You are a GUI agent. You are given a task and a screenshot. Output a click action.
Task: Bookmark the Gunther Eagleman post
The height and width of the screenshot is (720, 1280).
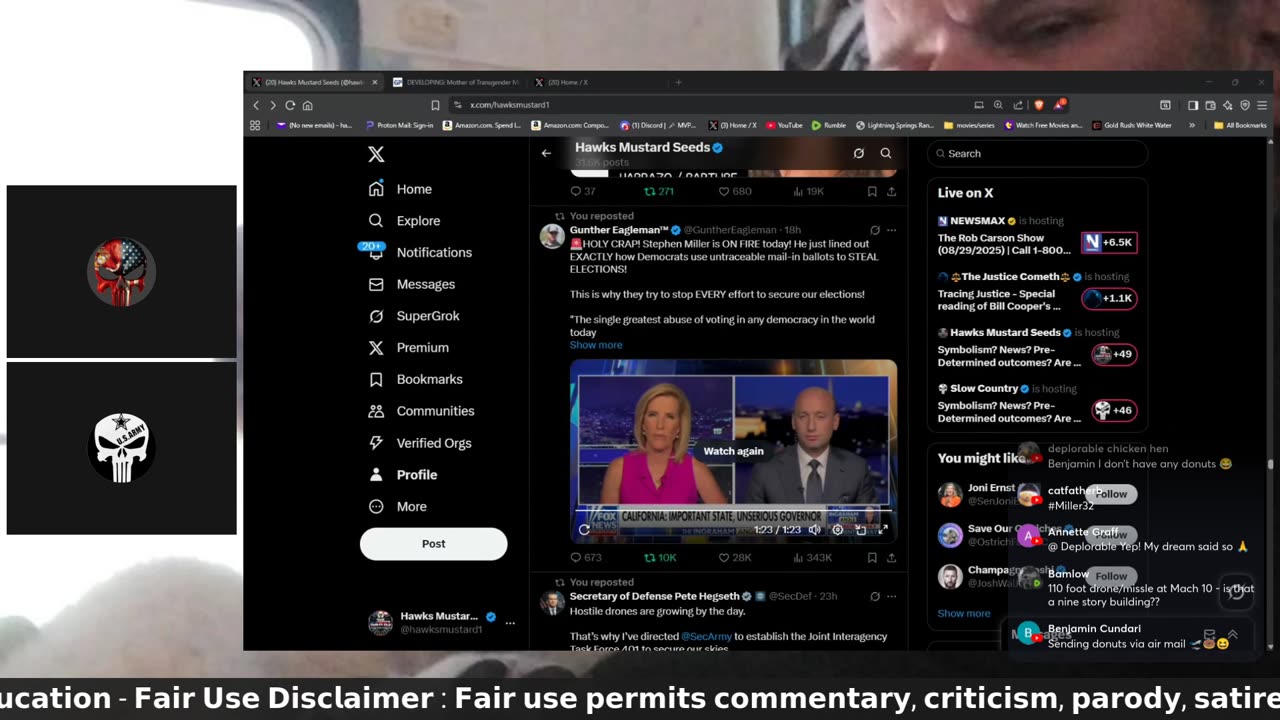pos(872,558)
